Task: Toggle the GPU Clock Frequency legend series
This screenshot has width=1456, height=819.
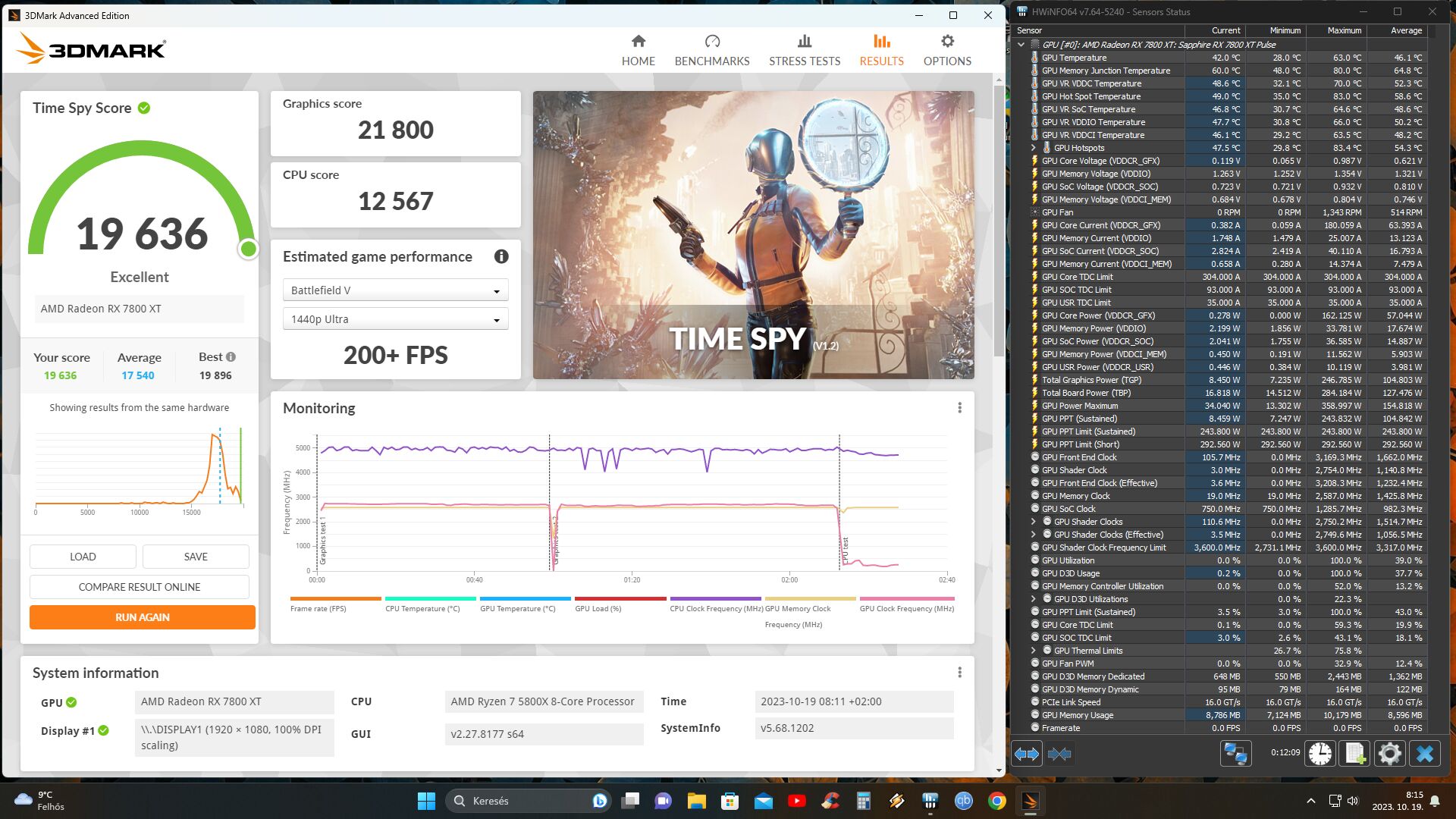Action: [x=906, y=604]
